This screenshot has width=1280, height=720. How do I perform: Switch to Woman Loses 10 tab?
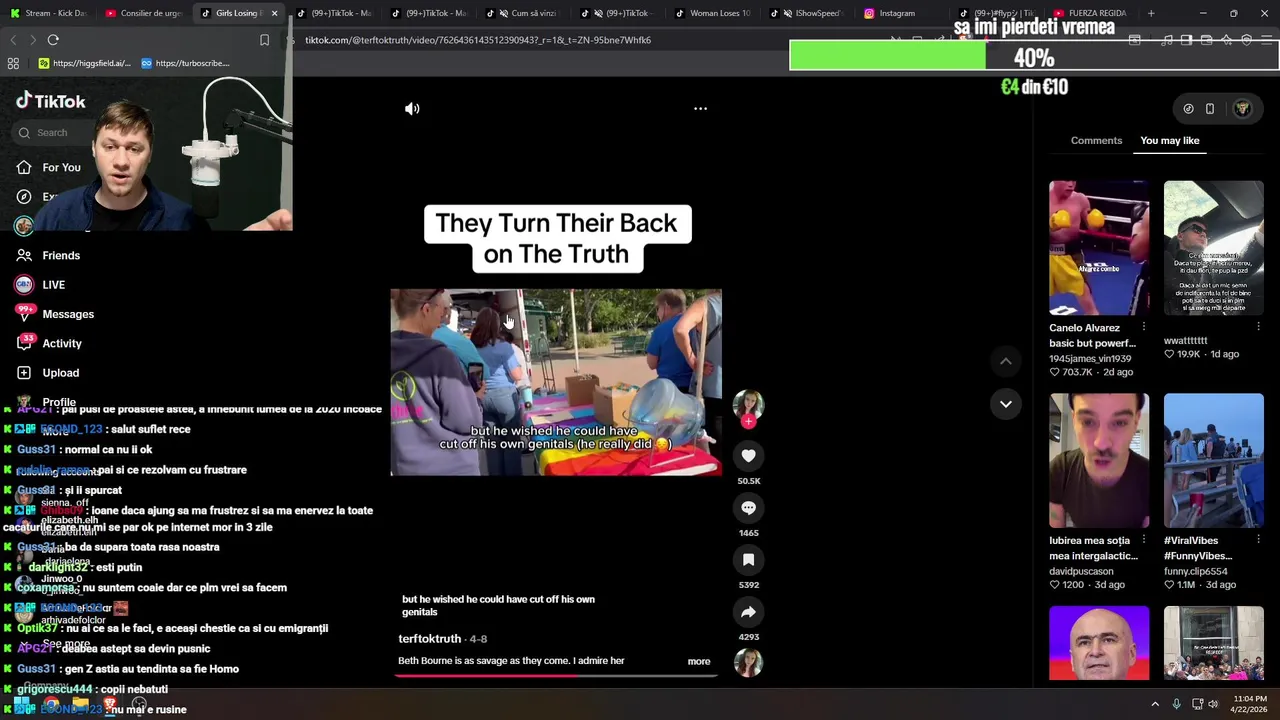pyautogui.click(x=711, y=13)
